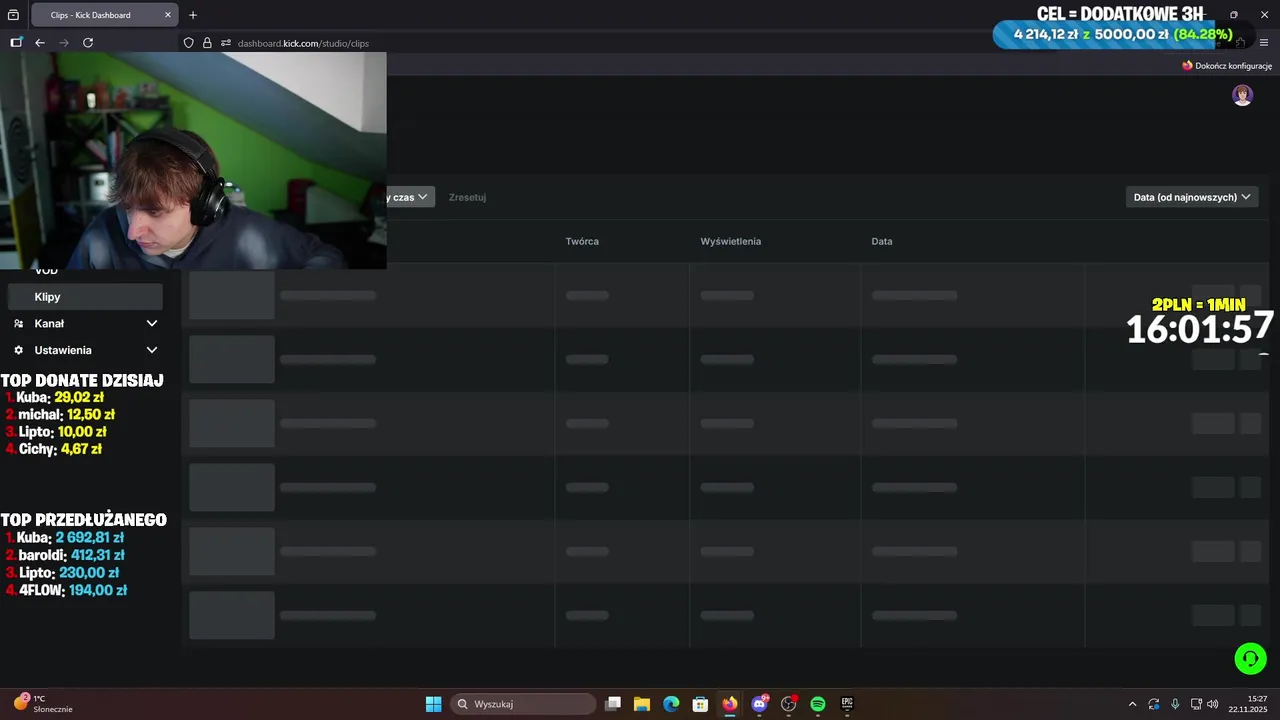Switch to Firefox taskbar icon
The height and width of the screenshot is (720, 1280).
[x=730, y=704]
